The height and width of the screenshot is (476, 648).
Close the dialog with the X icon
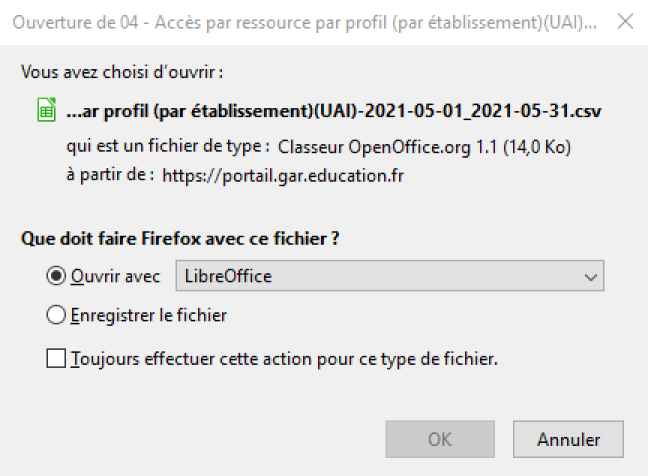(x=625, y=21)
